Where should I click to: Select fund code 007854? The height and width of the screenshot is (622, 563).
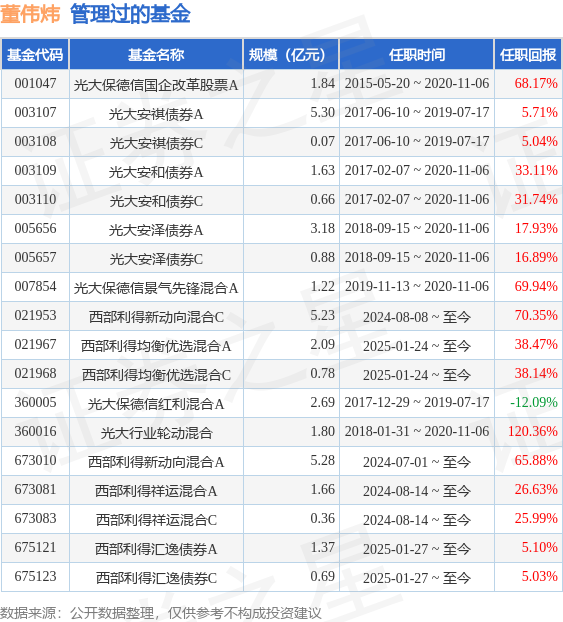pos(35,286)
